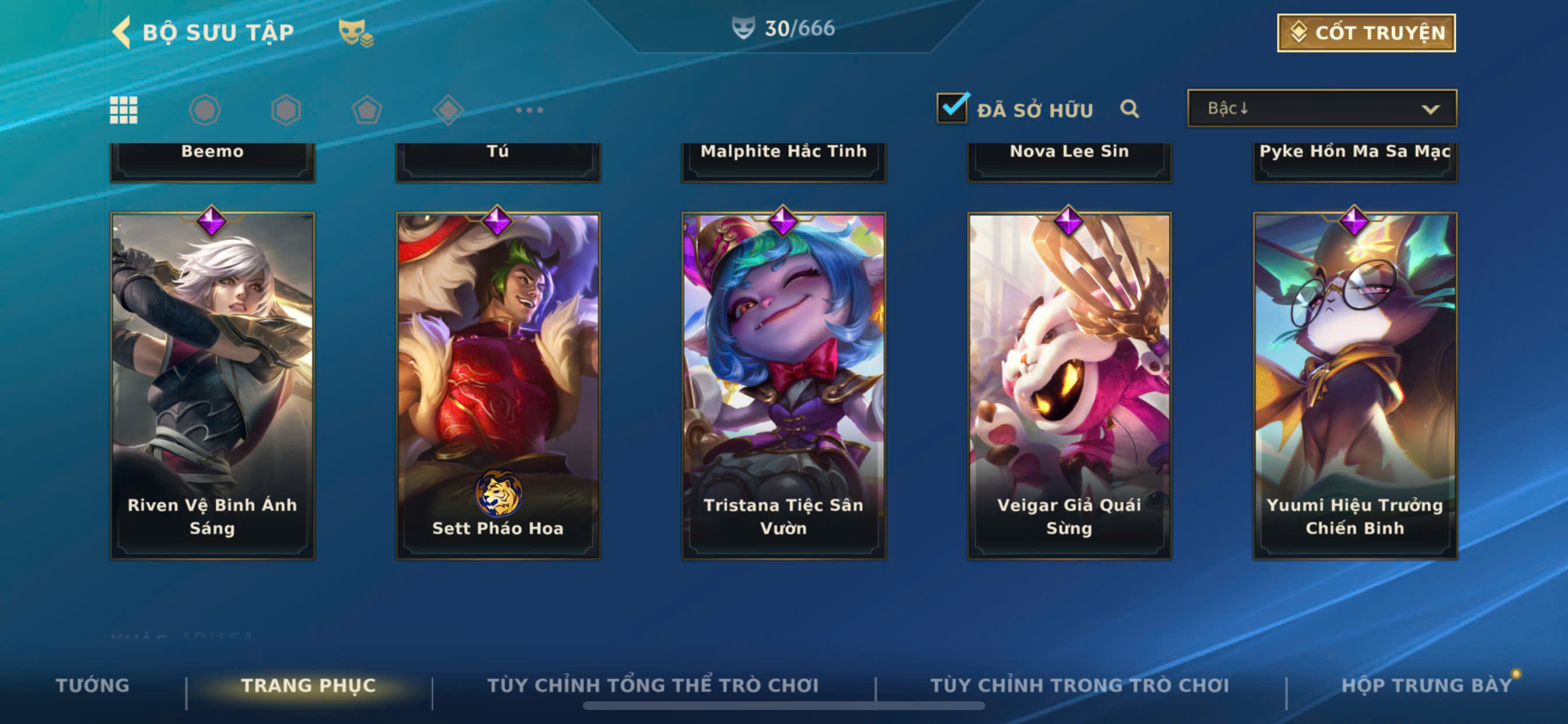The image size is (1568, 724).
Task: Open the Hộp Trưng Bày tab
Action: coord(1427,685)
